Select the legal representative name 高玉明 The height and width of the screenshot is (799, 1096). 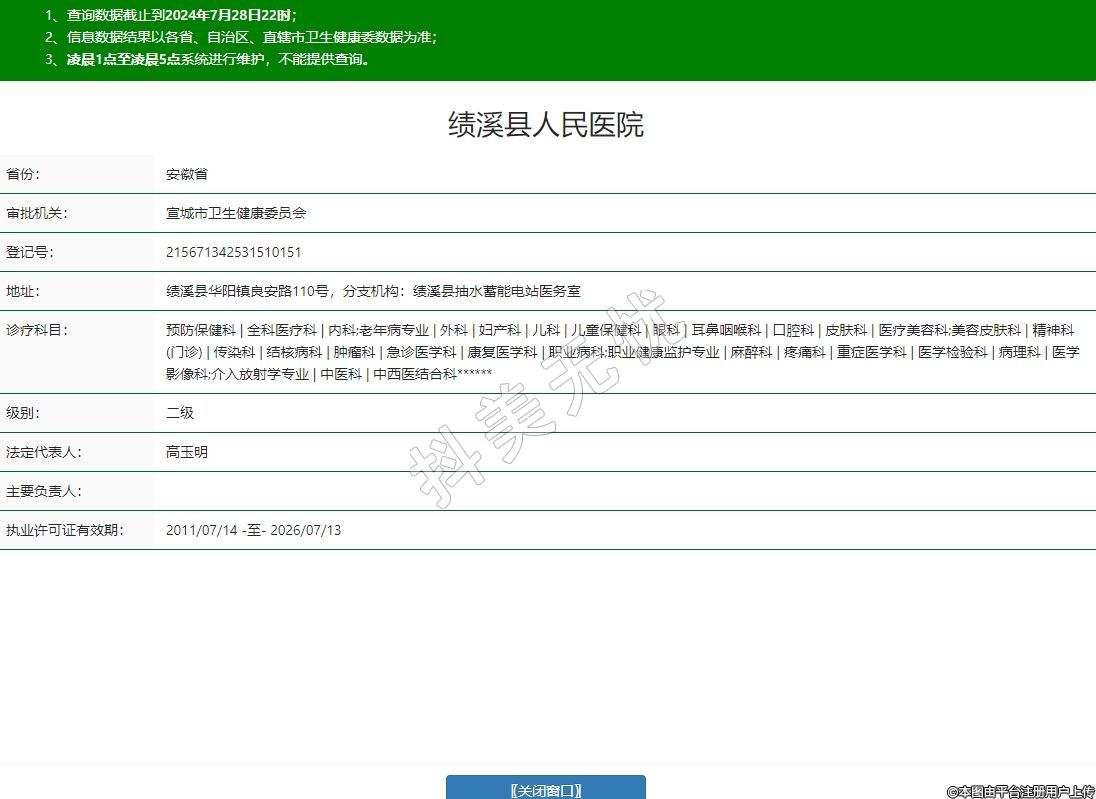click(x=187, y=452)
